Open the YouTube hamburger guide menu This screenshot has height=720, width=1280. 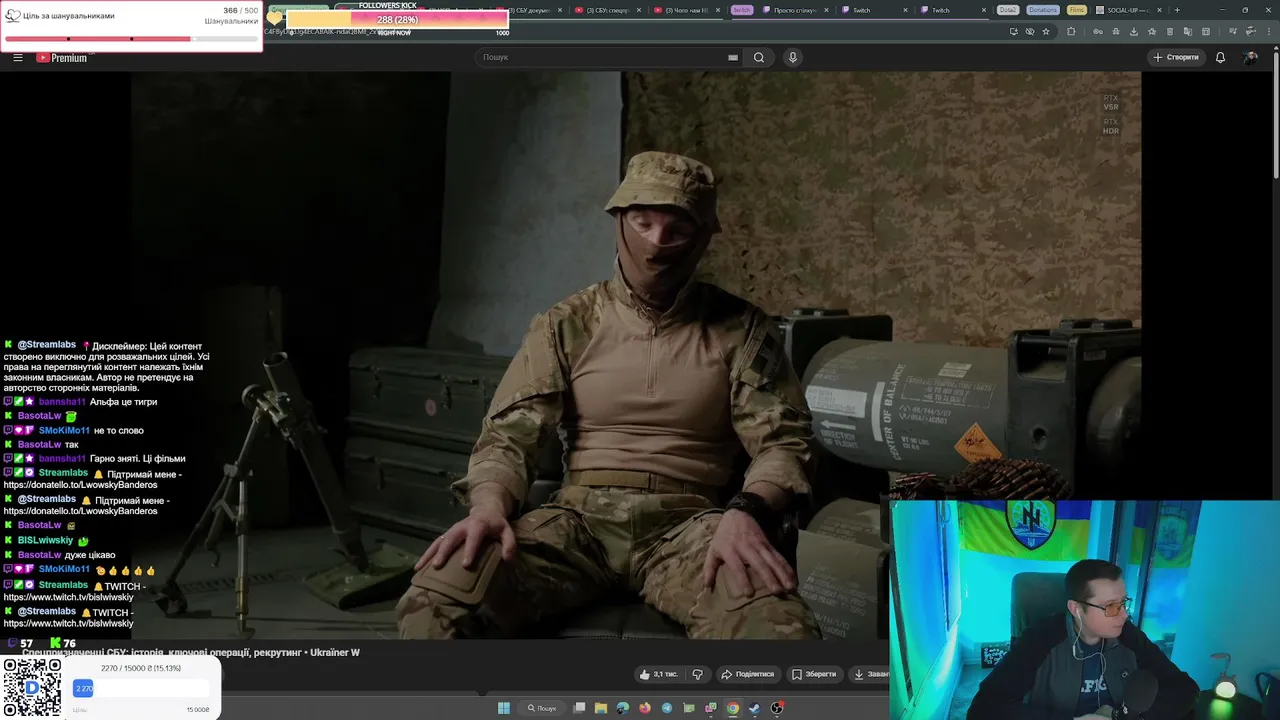[x=18, y=57]
